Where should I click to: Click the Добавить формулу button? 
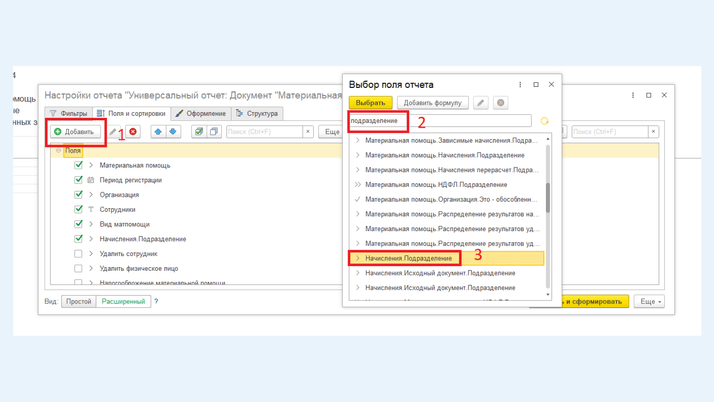[432, 103]
